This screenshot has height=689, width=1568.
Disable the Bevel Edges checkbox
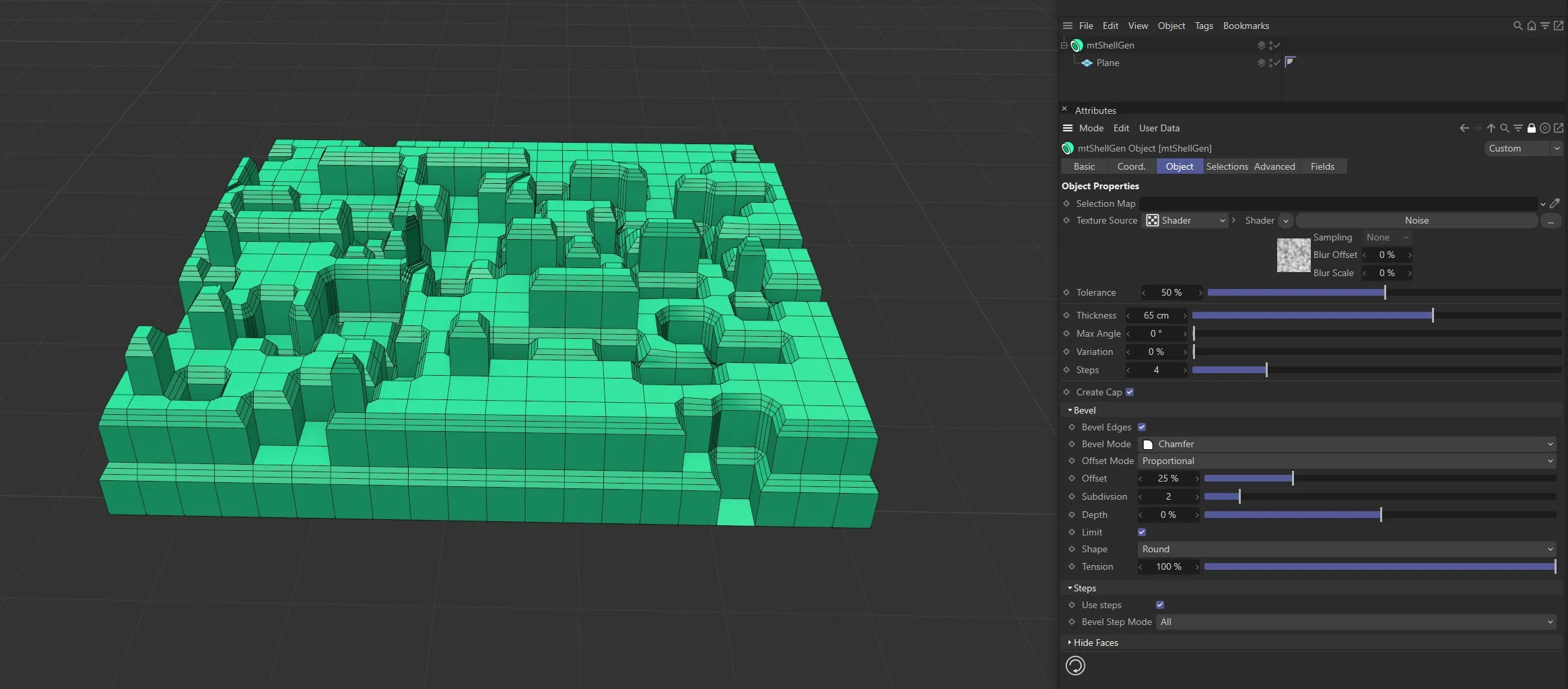click(x=1141, y=426)
